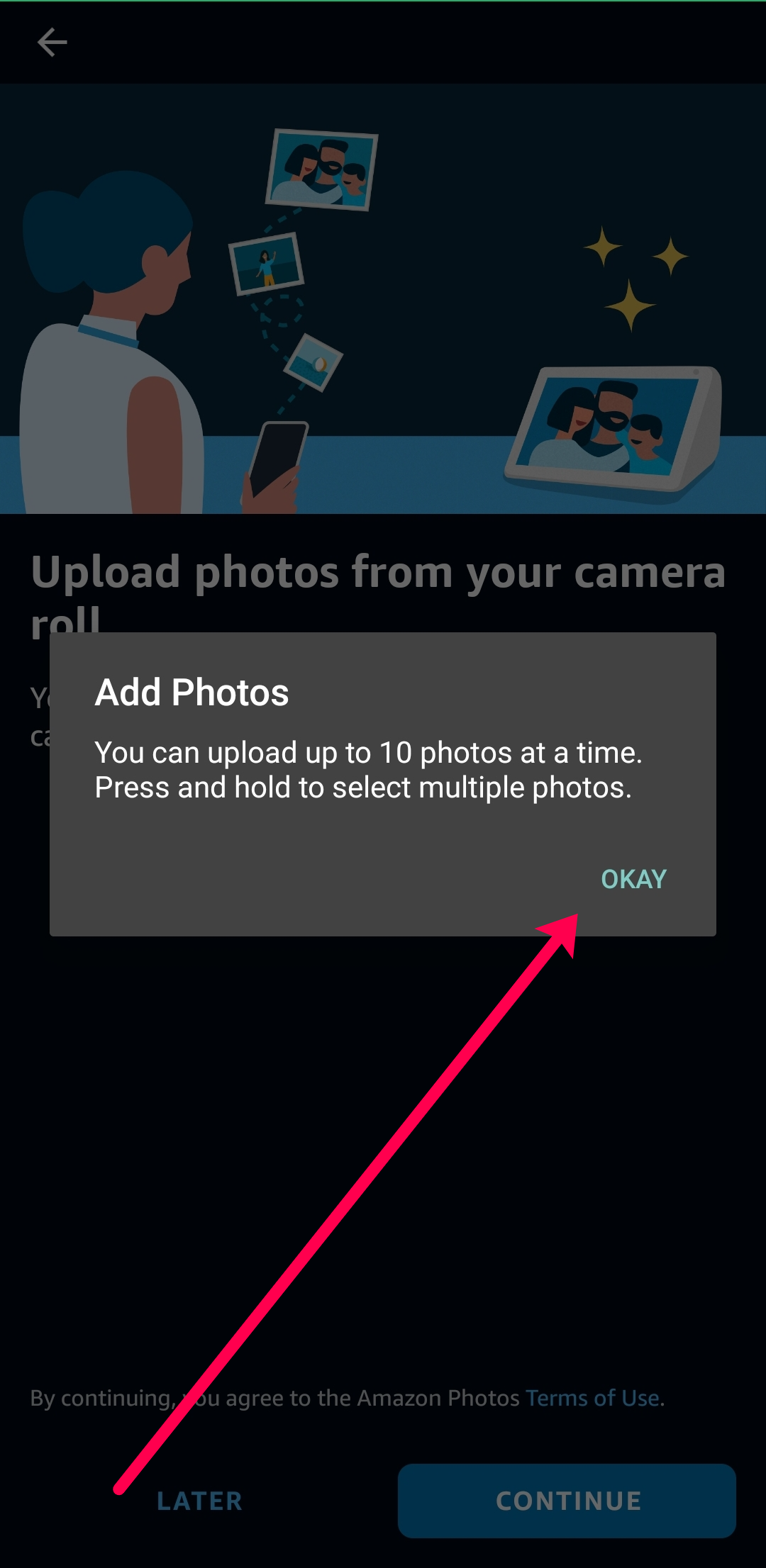The width and height of the screenshot is (766, 1568).
Task: Tap the '10 photos at a time' message
Action: pyautogui.click(x=369, y=752)
